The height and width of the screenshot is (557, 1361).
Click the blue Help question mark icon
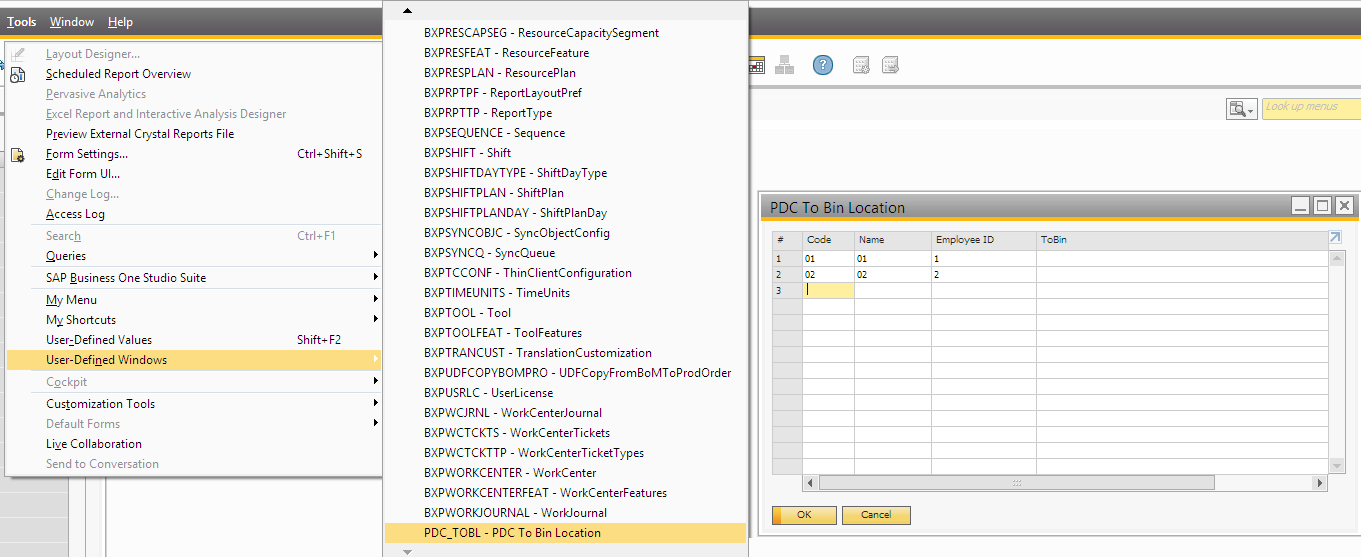(x=822, y=66)
